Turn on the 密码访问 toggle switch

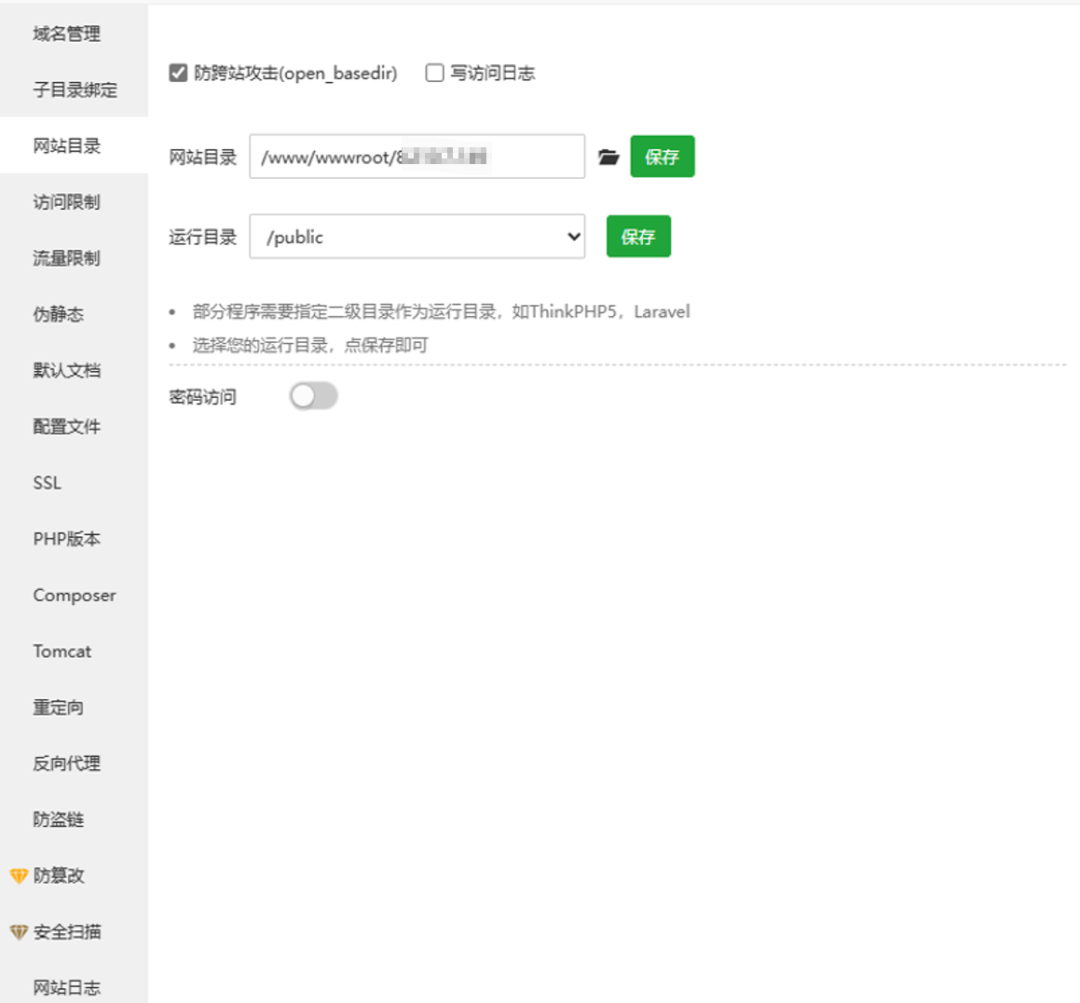(x=313, y=397)
